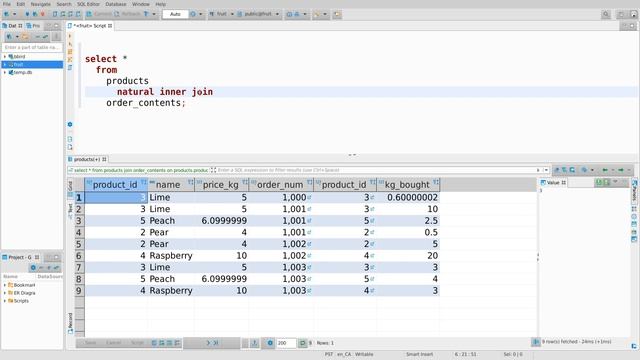Expand the Bookmarks project folder
This screenshot has height=360, width=640.
click(x=5, y=285)
